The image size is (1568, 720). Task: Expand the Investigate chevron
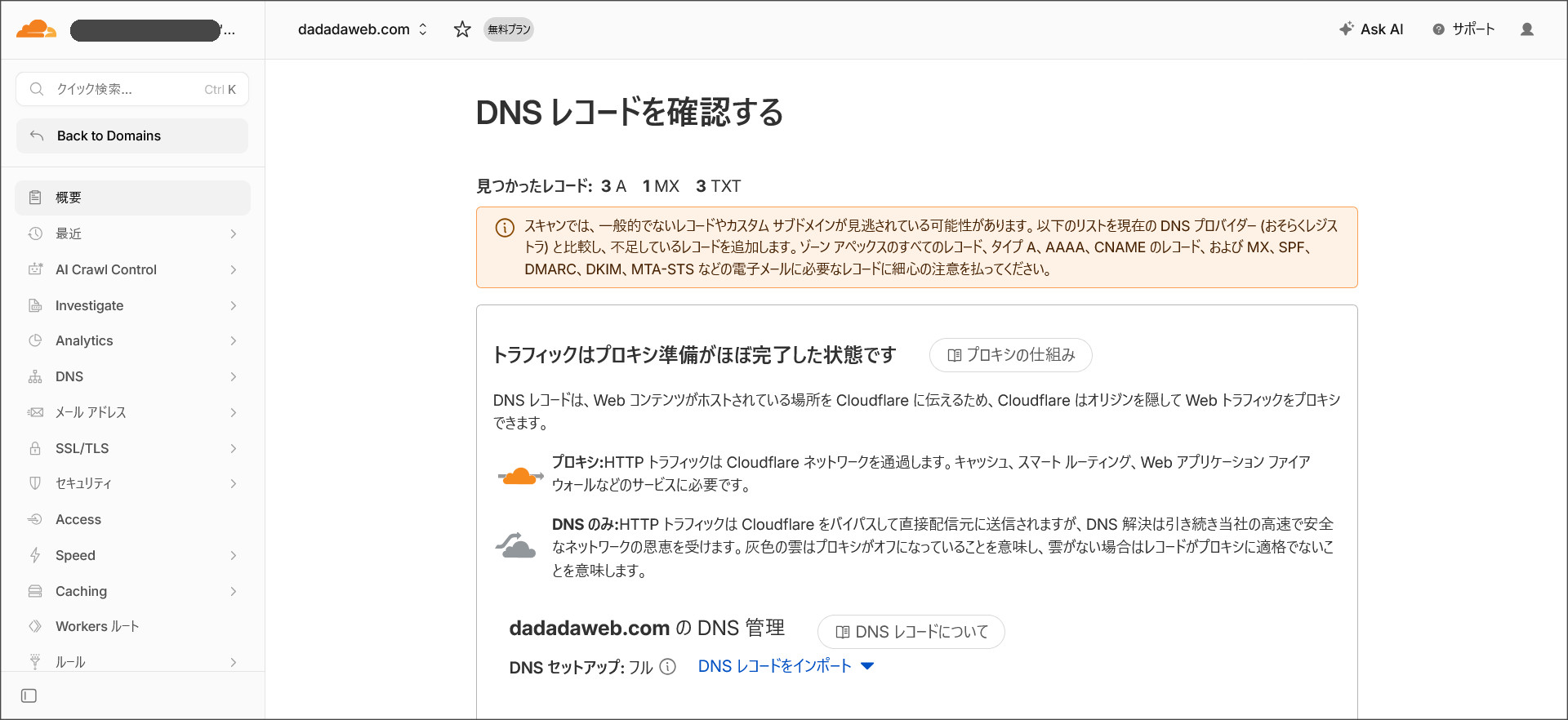coord(234,305)
